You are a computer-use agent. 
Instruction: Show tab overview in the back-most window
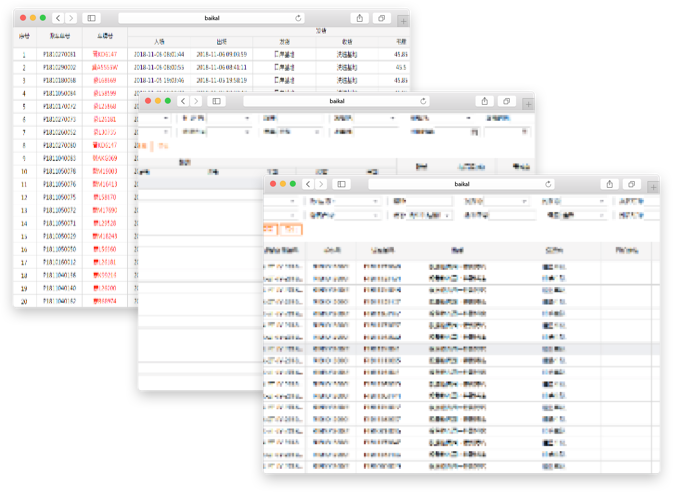(x=381, y=18)
